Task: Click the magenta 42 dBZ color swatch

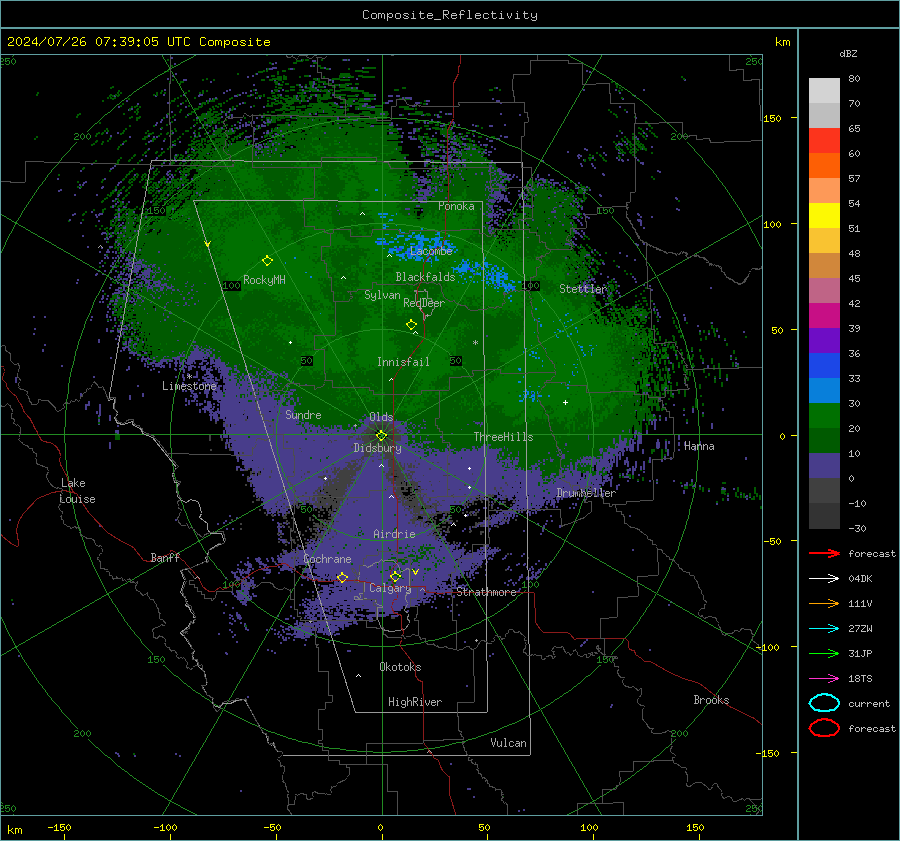Action: coord(824,315)
